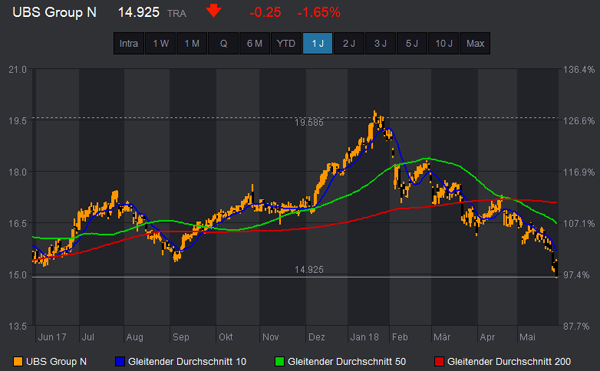
Task: Switch chart to 1 M range
Action: 192,44
